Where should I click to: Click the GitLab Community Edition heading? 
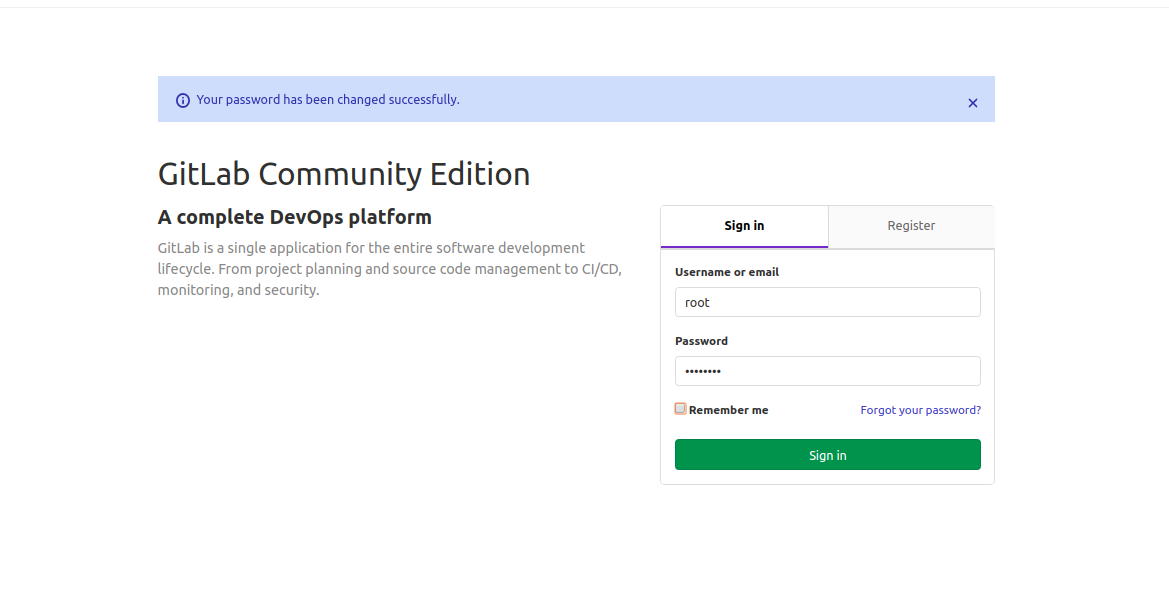[x=344, y=174]
